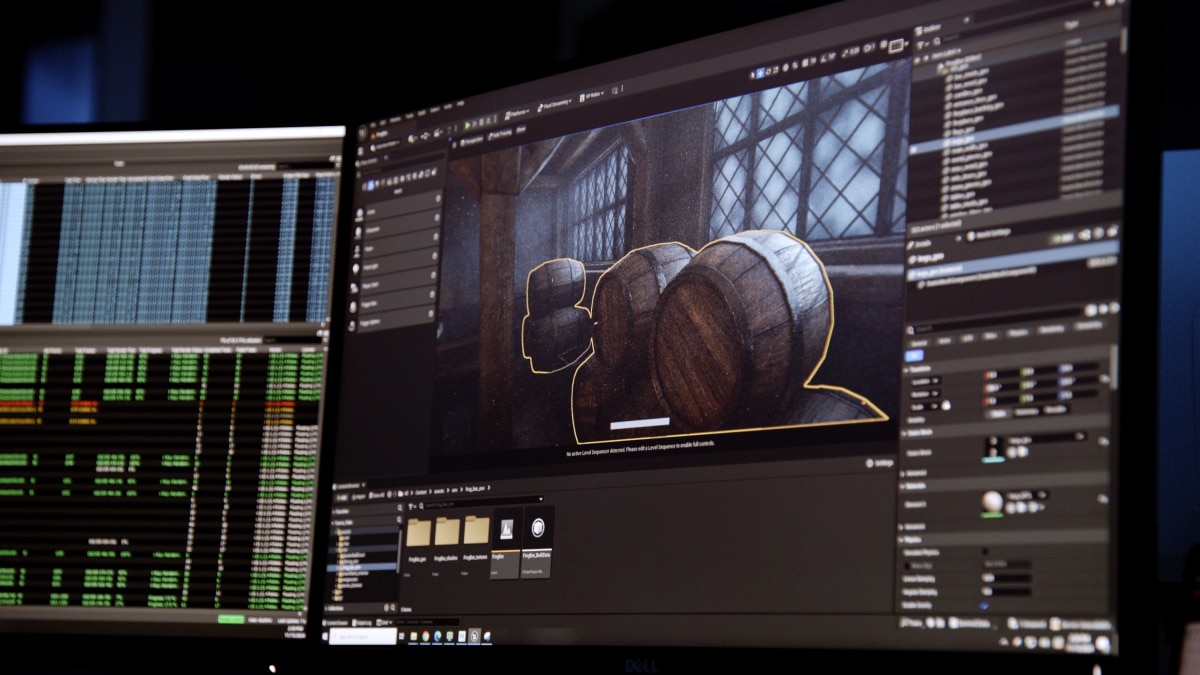
Task: Click Player Start icon in Place Actors
Action: pyautogui.click(x=354, y=288)
